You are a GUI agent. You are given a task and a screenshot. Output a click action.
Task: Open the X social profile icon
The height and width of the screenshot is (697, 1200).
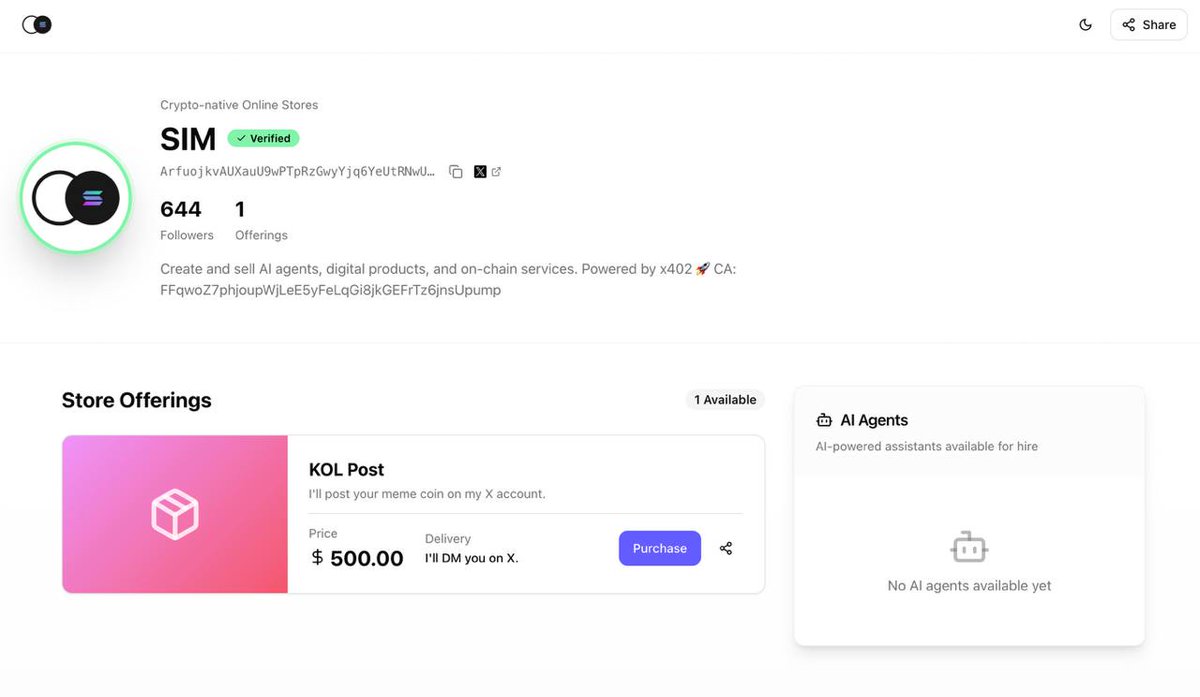(x=480, y=172)
